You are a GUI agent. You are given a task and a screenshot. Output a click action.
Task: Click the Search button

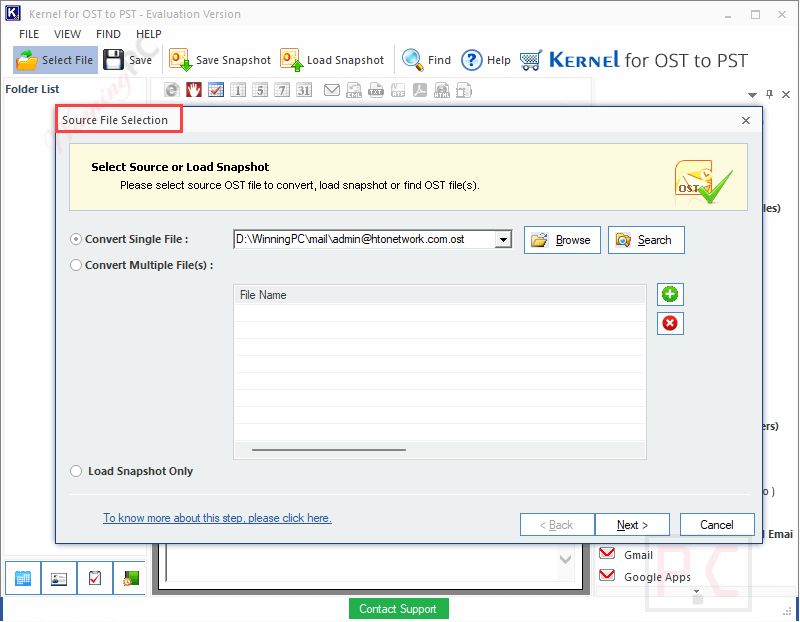(x=646, y=240)
